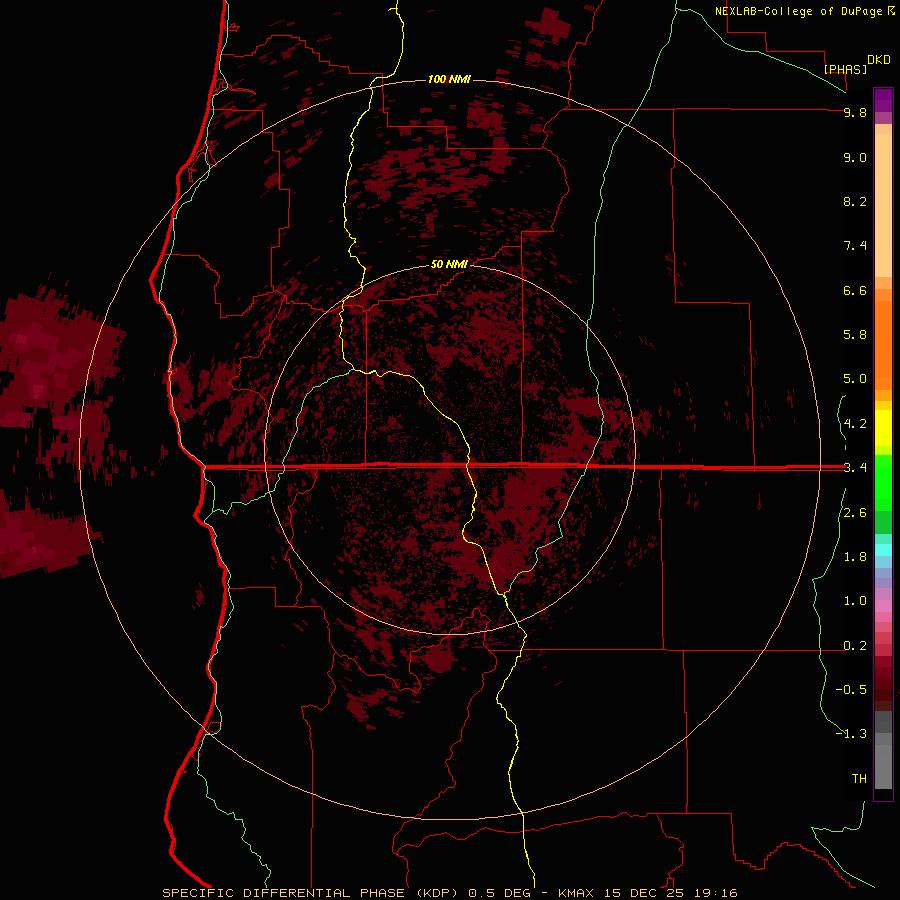This screenshot has height=900, width=900.
Task: Select the bright green band of the color scale
Action: point(883,482)
